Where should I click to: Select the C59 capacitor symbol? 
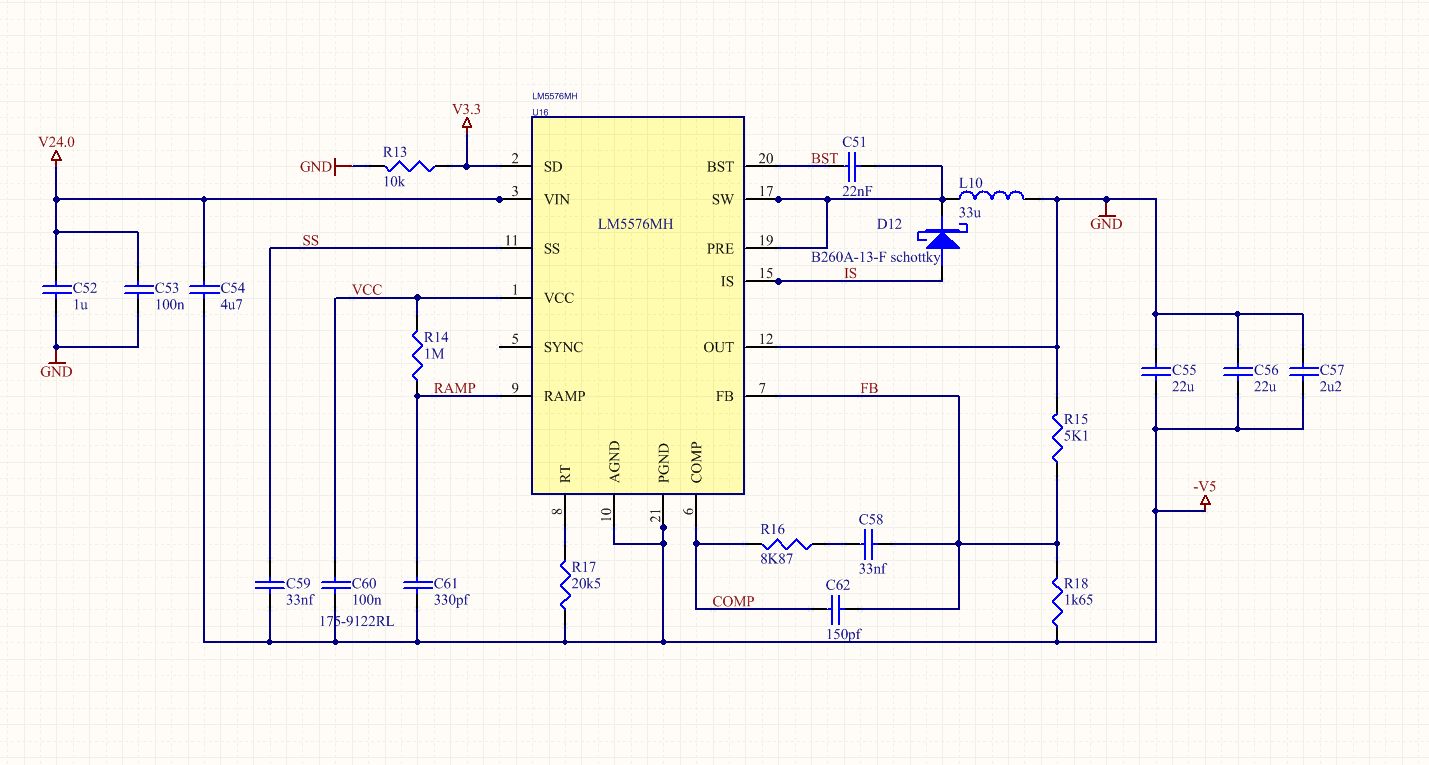(x=269, y=584)
